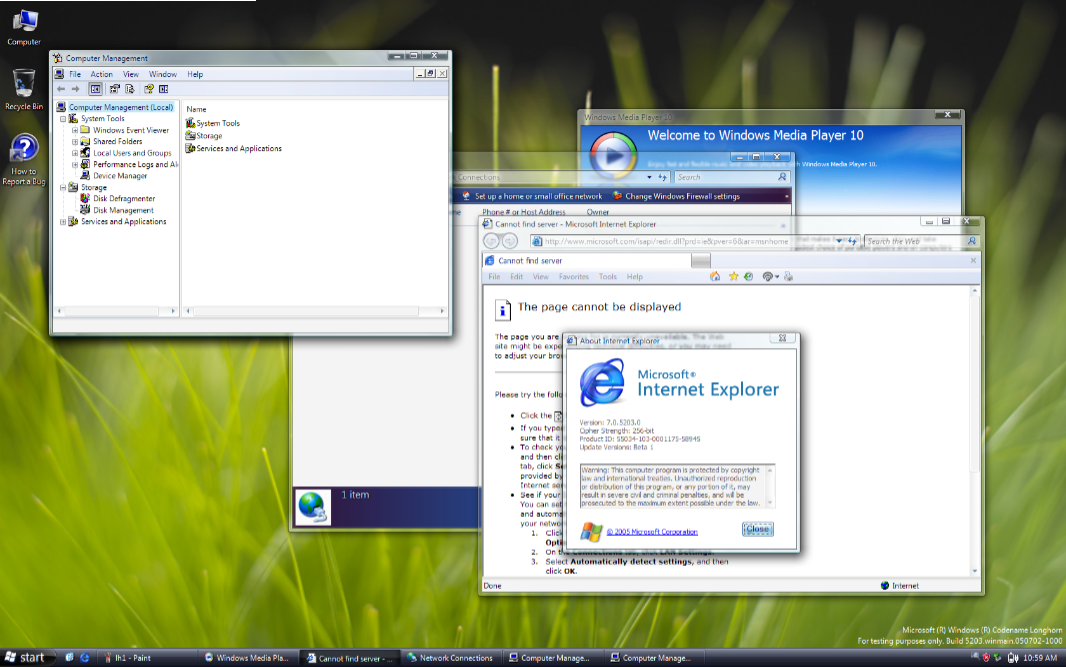Toggle Show/Hide Console Tree toolbar button
Screen dimensions: 1066x667
(x=96, y=89)
